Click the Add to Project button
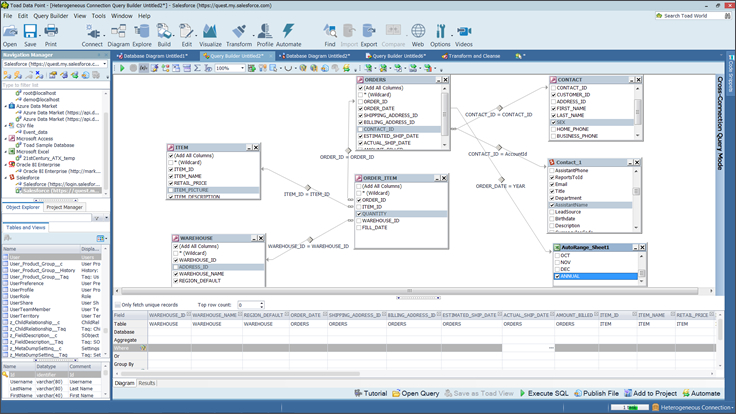Screen dimensions: 736x414 (x=650, y=394)
